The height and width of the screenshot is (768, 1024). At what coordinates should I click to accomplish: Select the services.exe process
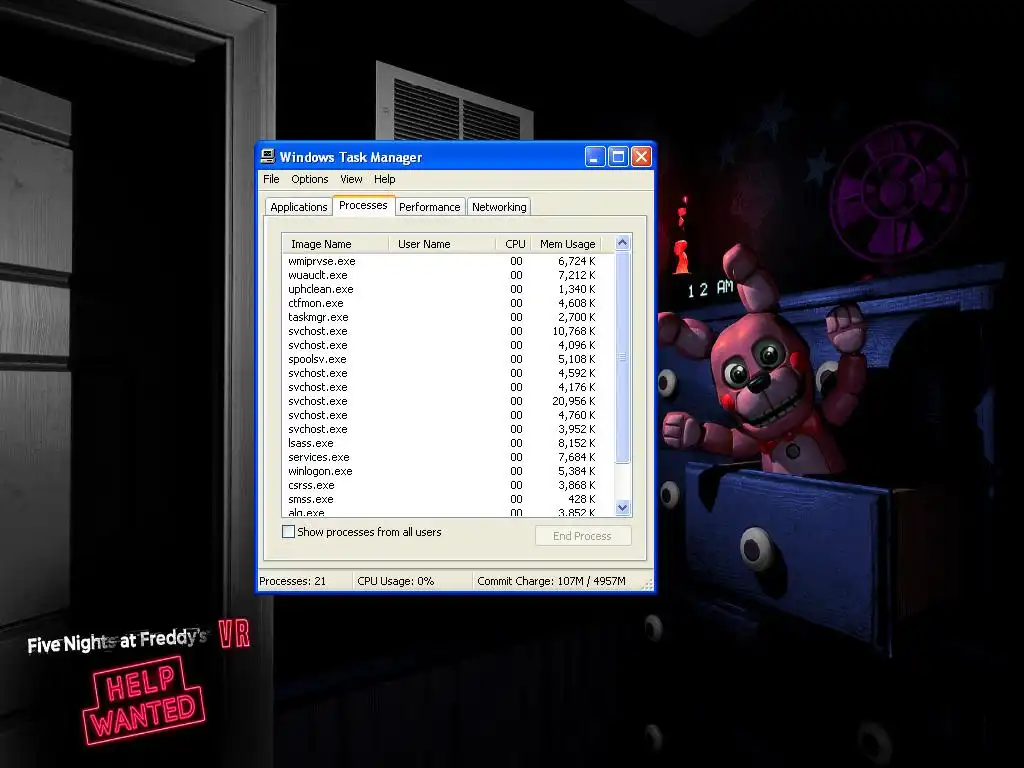(448, 457)
